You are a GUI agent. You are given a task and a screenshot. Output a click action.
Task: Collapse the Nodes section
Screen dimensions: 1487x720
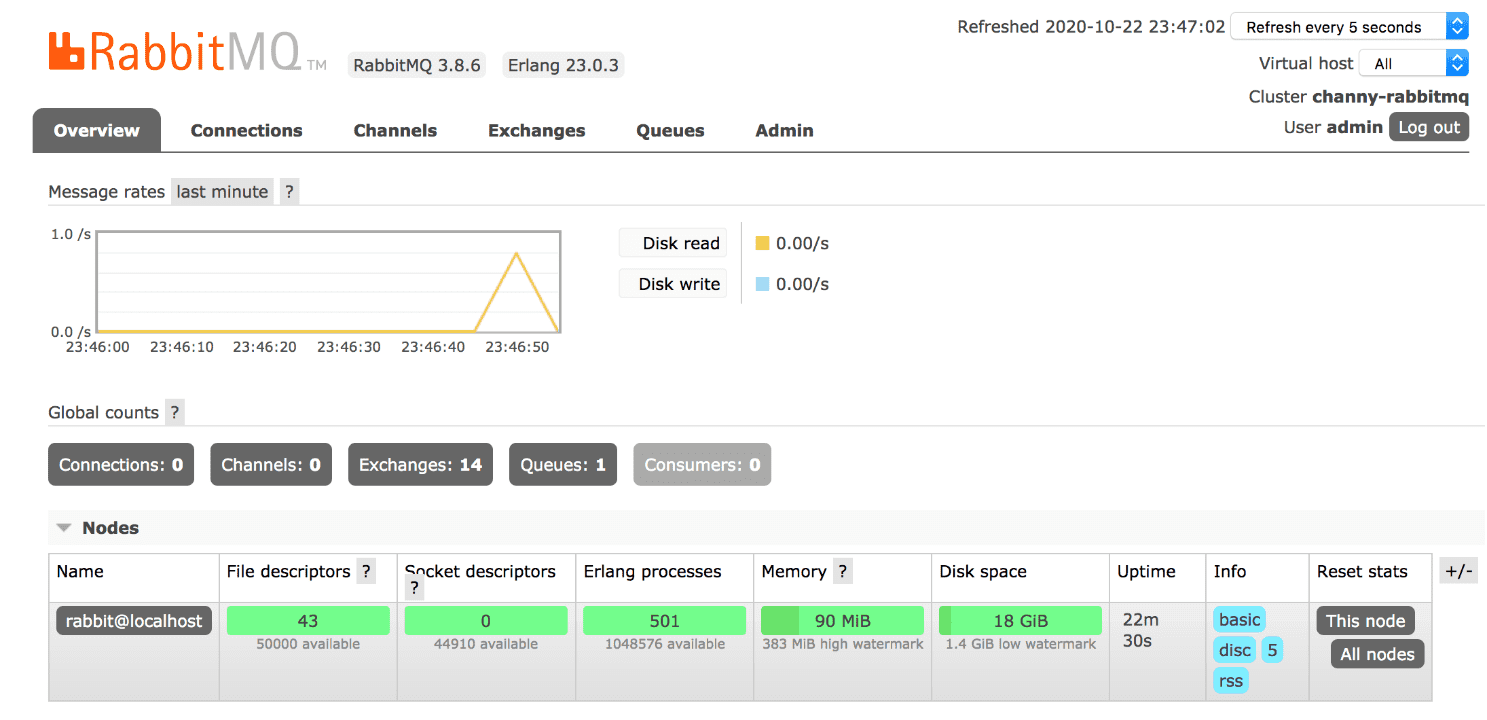click(x=98, y=528)
